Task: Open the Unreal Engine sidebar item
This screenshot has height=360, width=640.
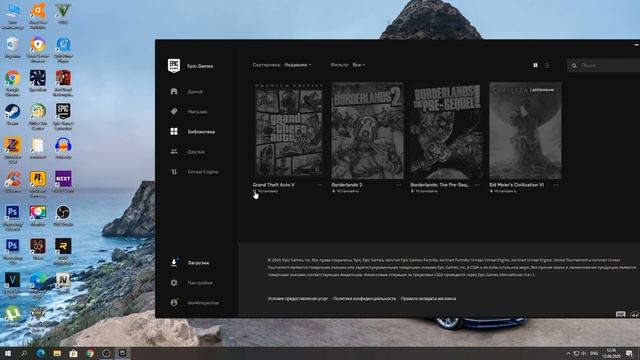Action: [194, 172]
